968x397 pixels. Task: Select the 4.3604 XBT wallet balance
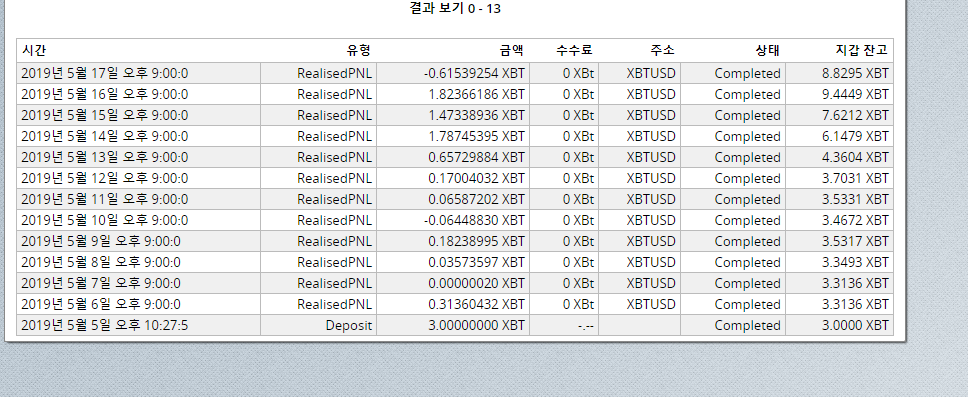tap(840, 157)
